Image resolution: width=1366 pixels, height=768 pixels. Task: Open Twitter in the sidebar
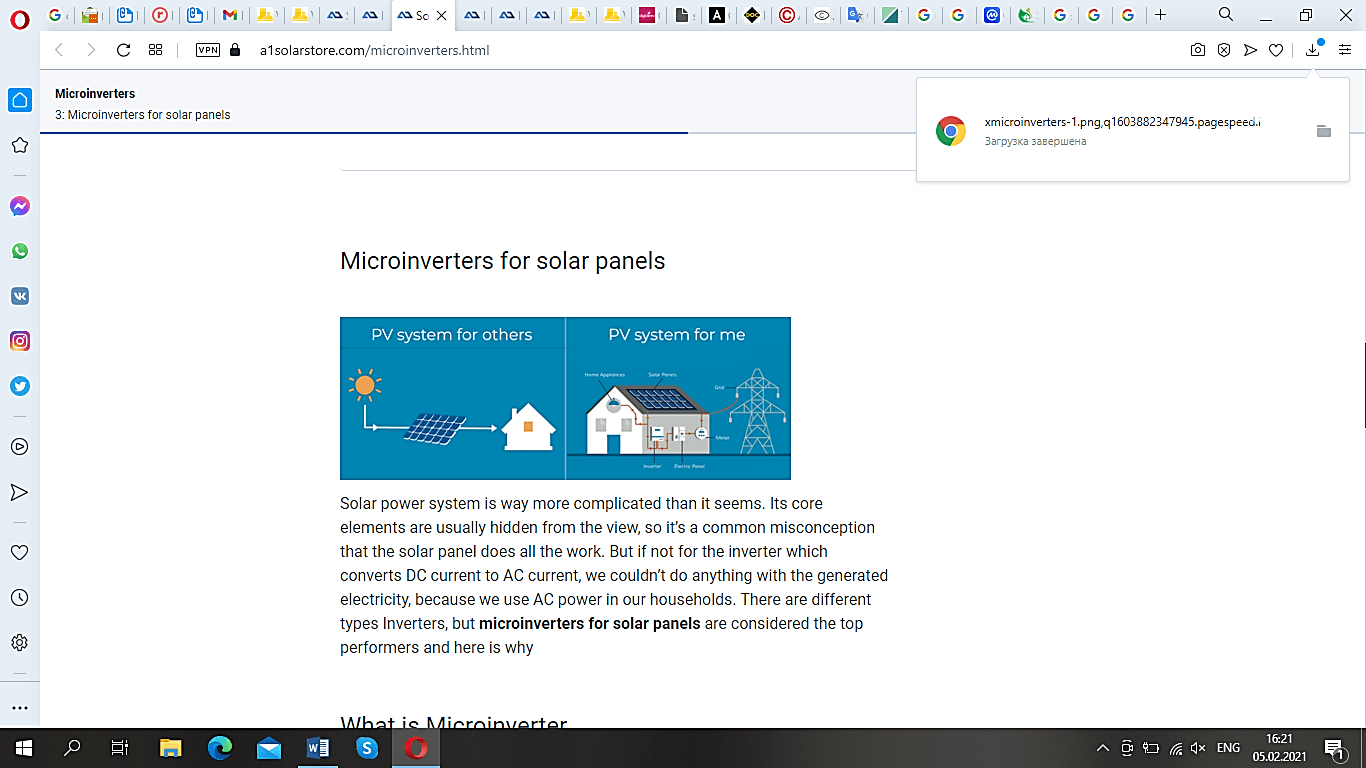point(19,386)
